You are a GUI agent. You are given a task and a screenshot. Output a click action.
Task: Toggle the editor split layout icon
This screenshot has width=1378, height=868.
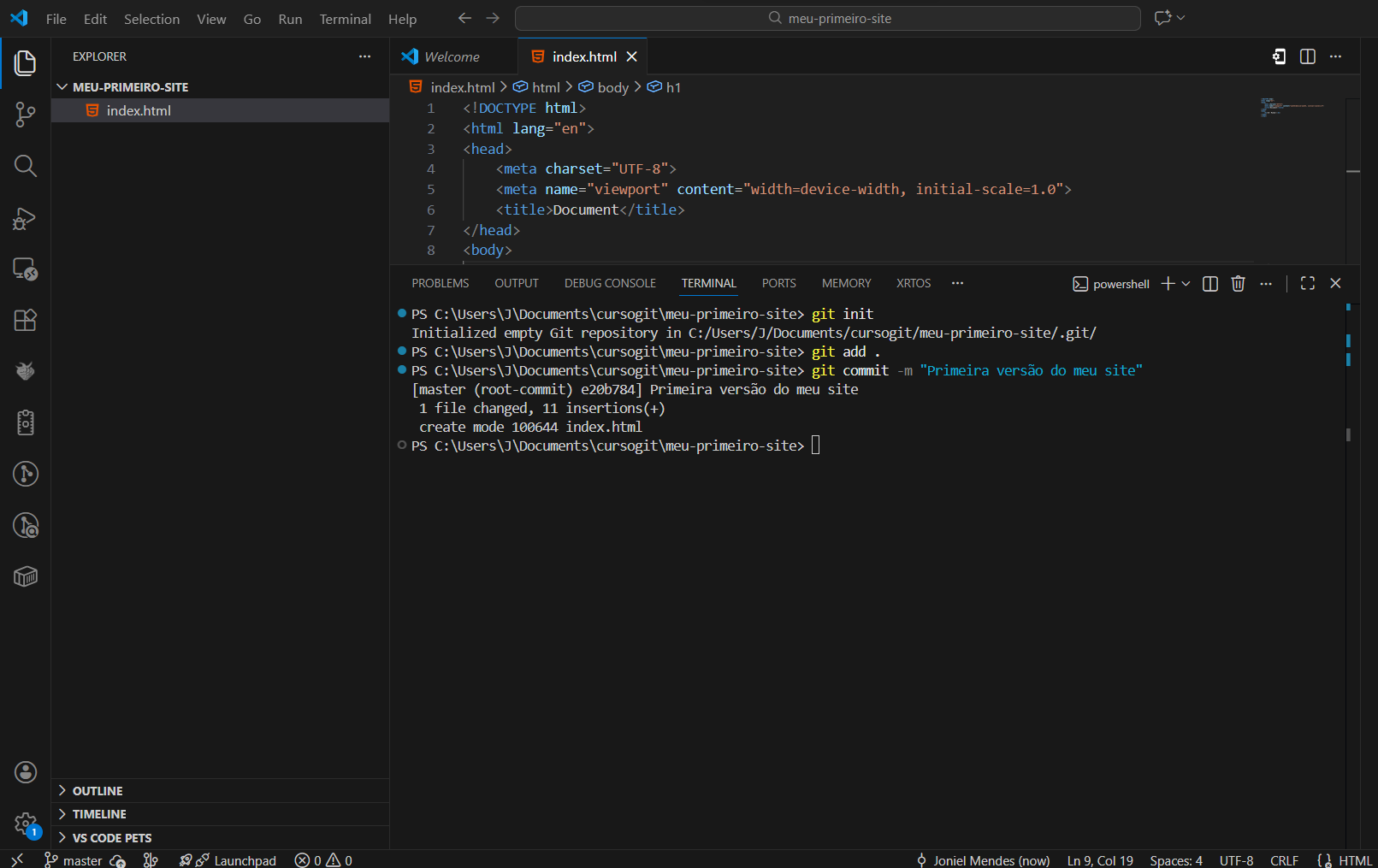pos(1307,56)
